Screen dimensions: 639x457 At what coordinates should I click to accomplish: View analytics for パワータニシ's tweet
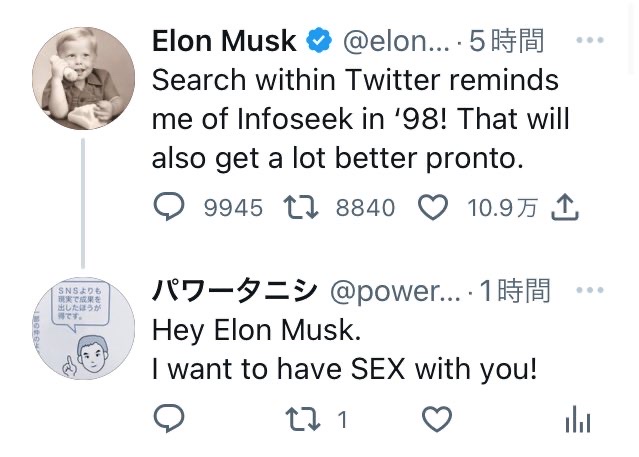click(577, 421)
